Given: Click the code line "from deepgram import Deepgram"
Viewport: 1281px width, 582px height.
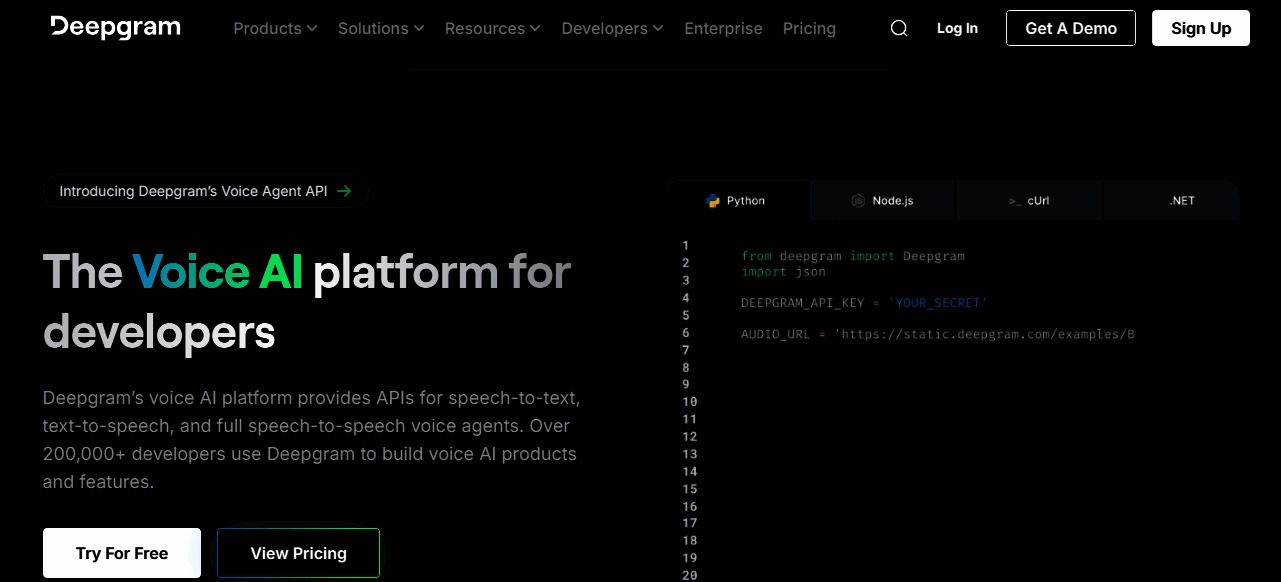Looking at the screenshot, I should [x=853, y=256].
